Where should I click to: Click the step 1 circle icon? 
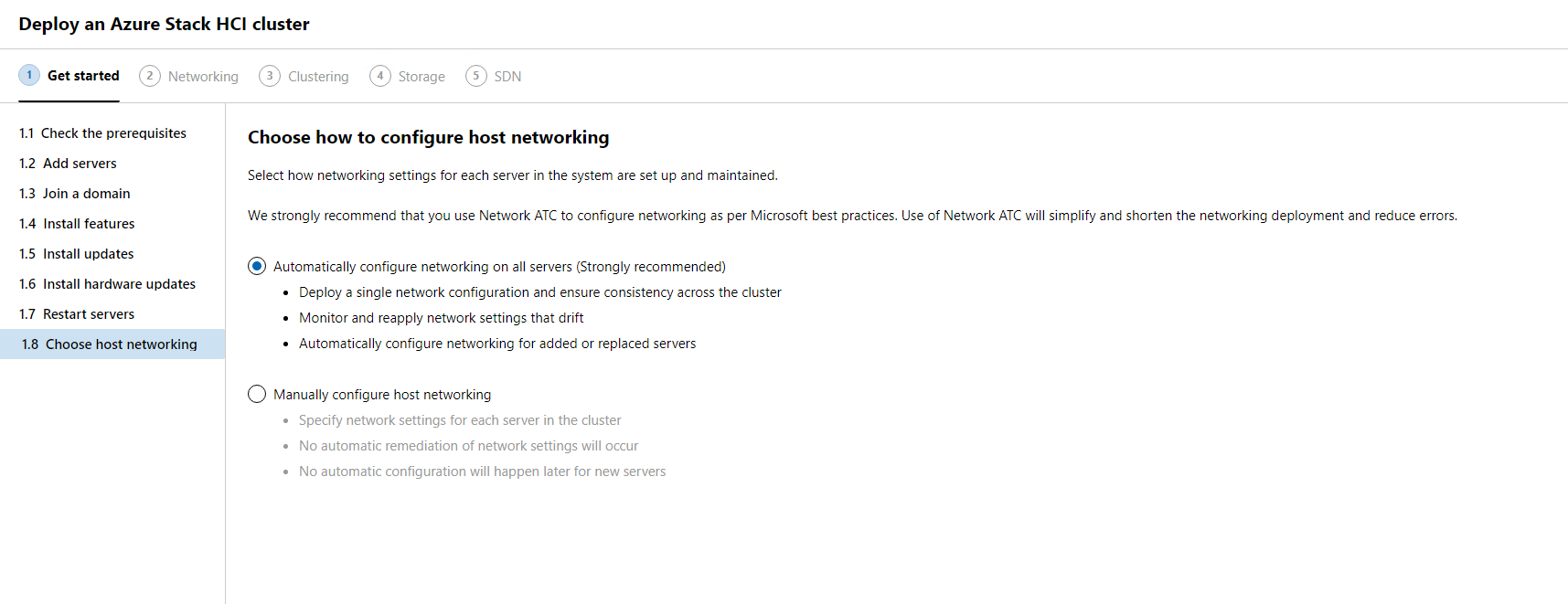tap(29, 75)
